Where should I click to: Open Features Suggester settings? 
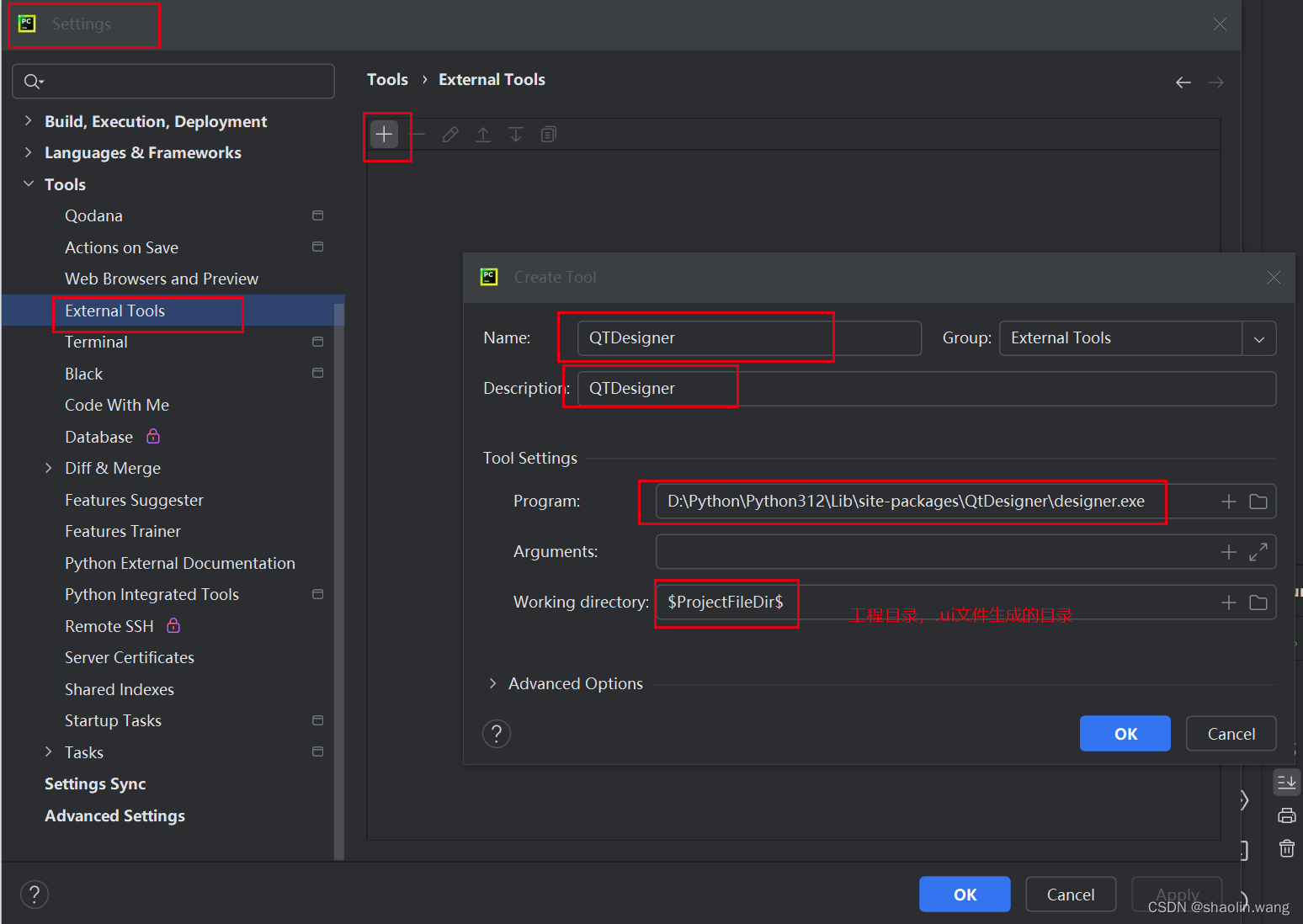coord(134,500)
